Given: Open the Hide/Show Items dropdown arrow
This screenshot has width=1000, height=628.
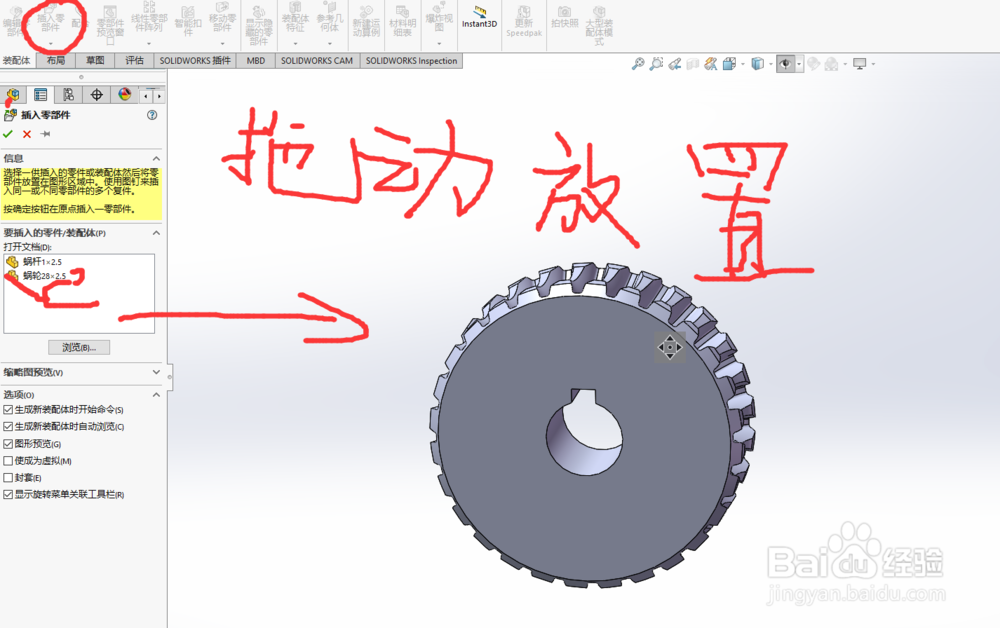Looking at the screenshot, I should [x=798, y=64].
